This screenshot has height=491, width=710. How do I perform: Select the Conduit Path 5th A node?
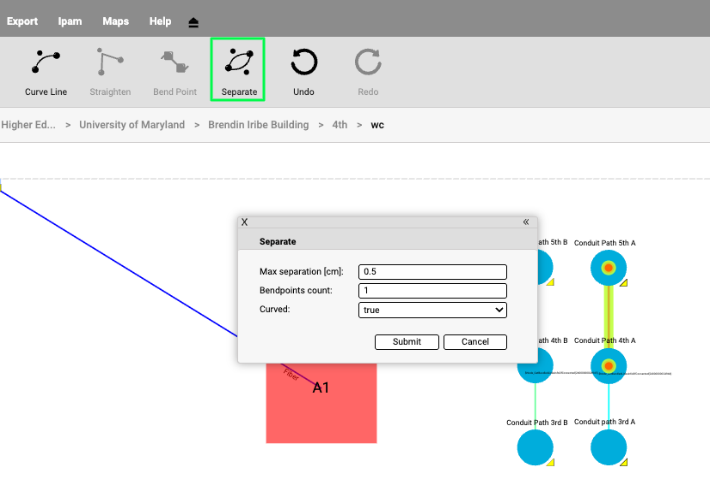(608, 268)
